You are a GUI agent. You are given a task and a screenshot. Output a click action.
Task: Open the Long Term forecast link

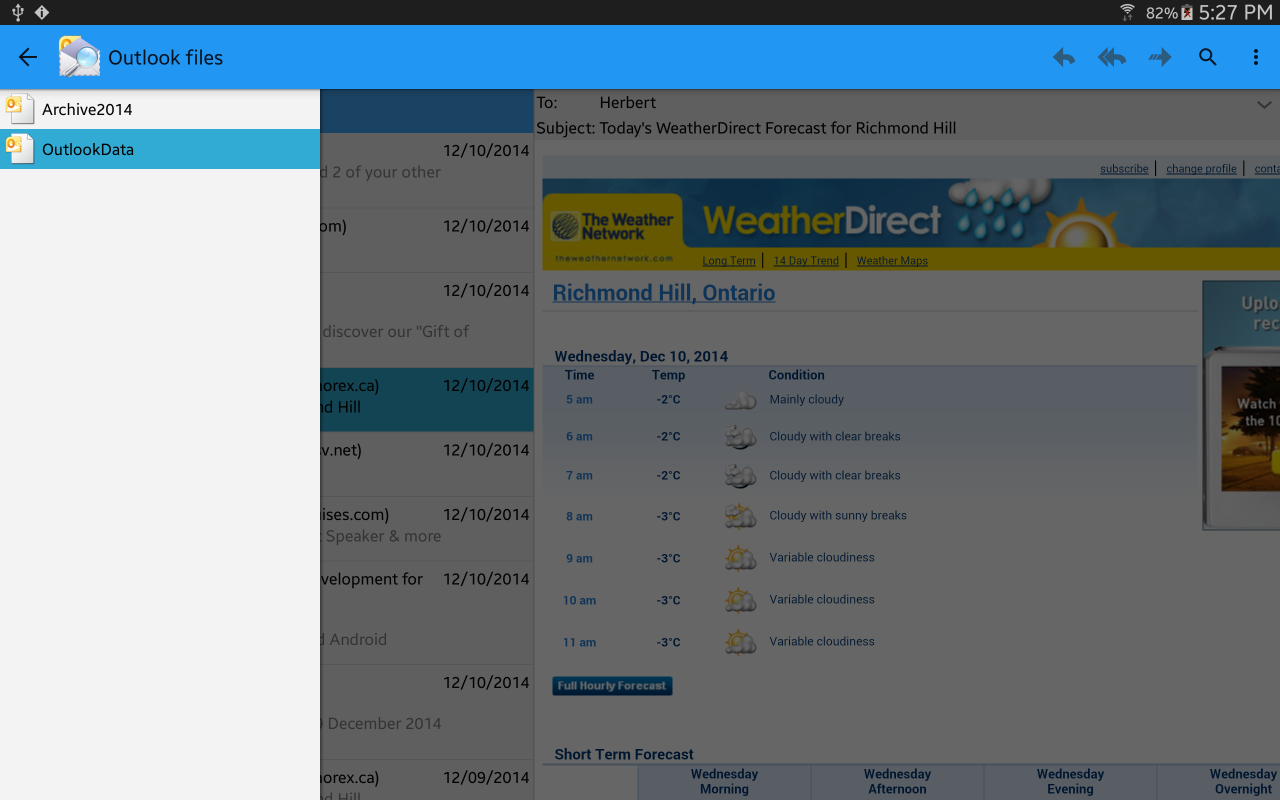[729, 260]
